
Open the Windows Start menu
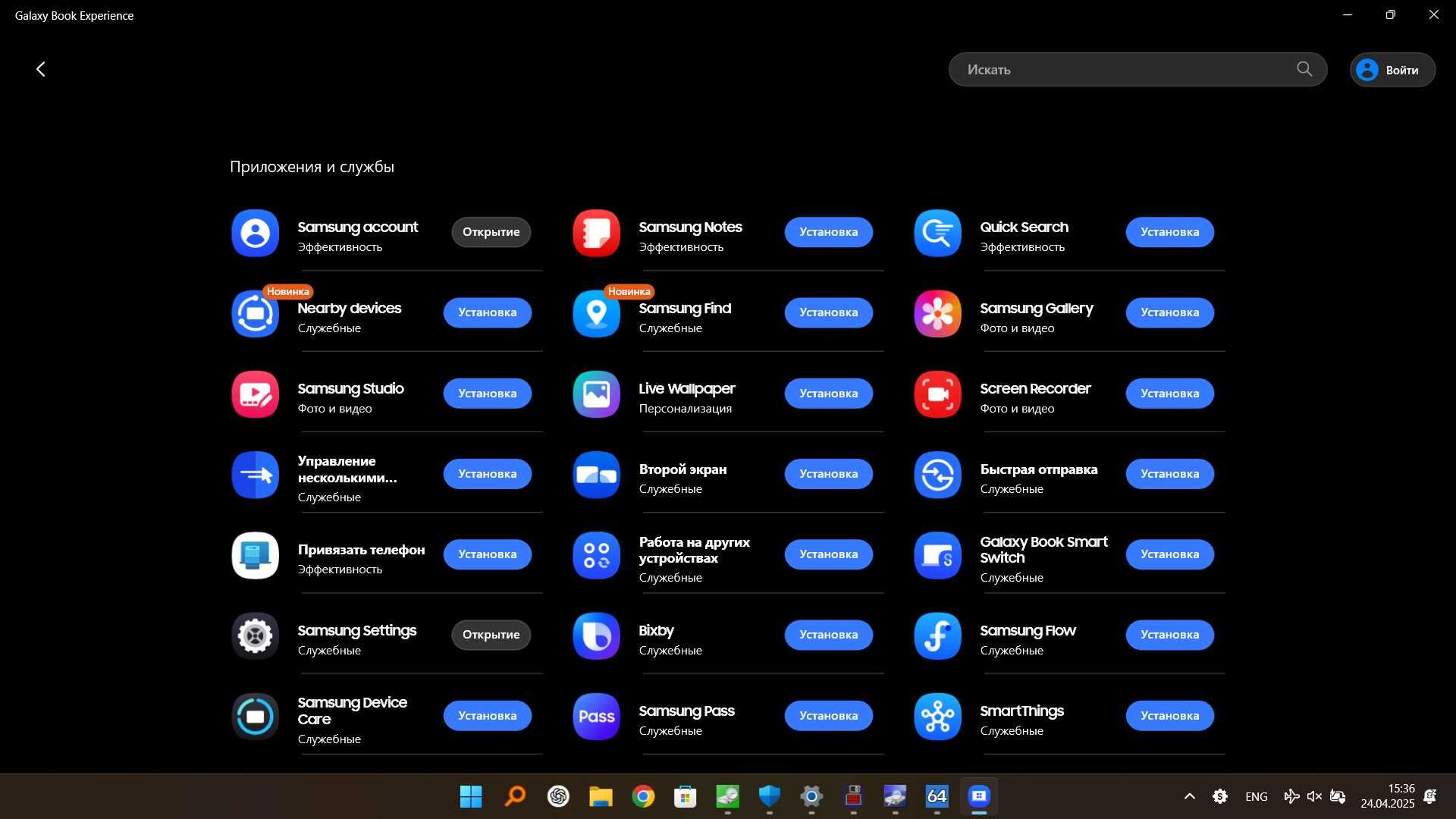[471, 796]
